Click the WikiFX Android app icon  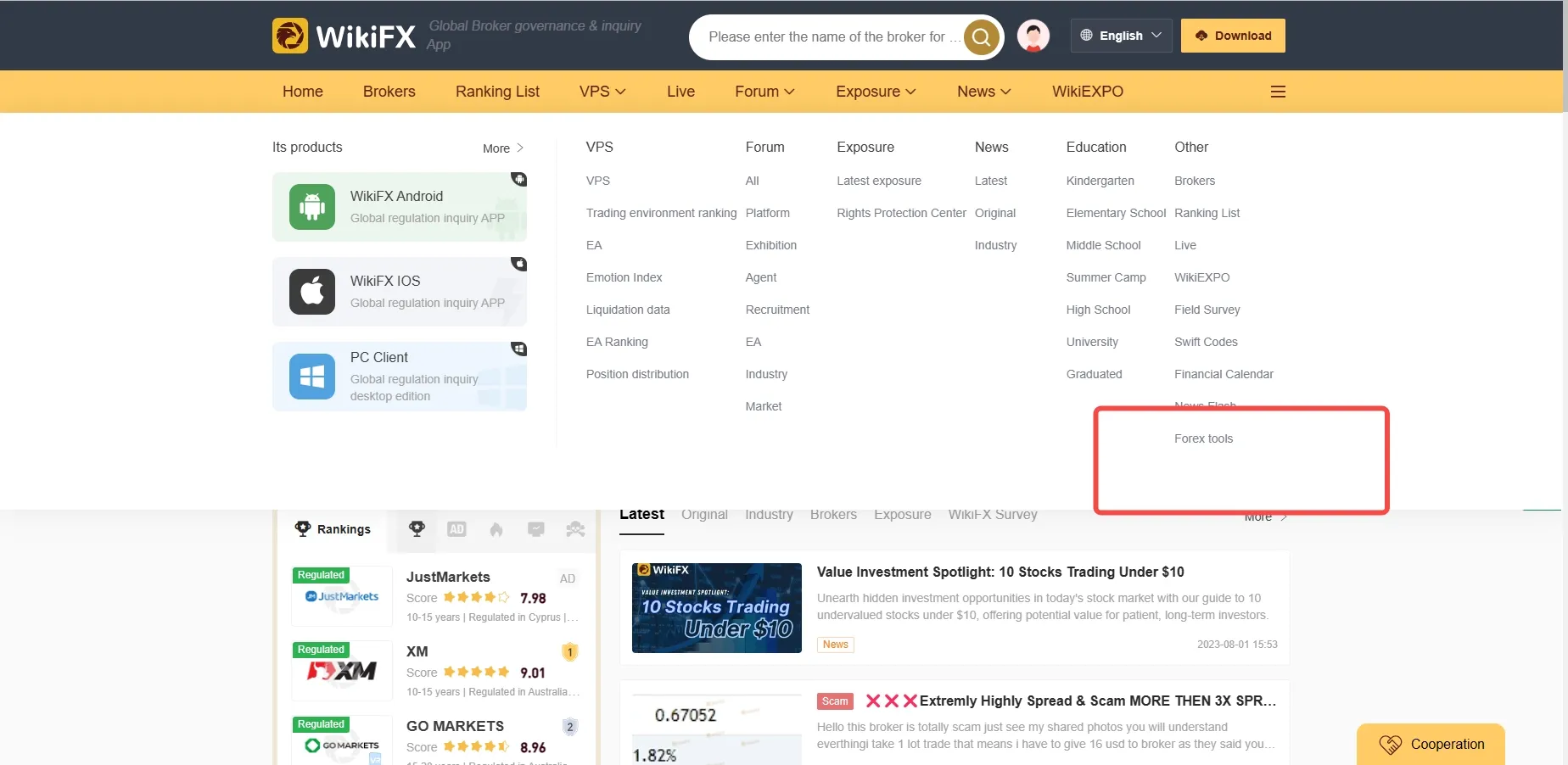[x=312, y=207]
